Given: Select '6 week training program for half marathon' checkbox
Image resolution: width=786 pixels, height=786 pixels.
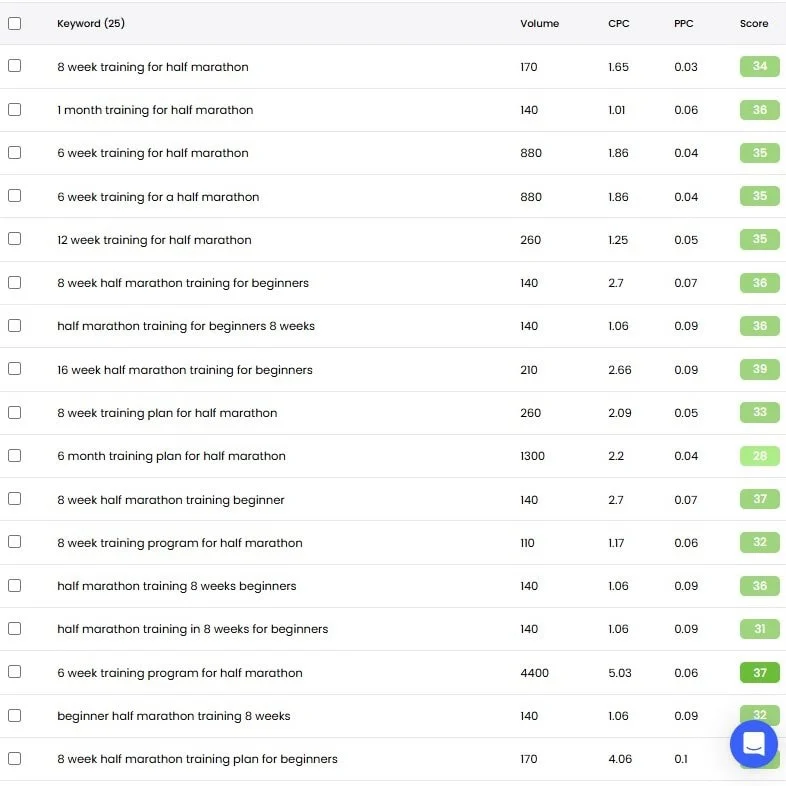Looking at the screenshot, I should pos(14,672).
